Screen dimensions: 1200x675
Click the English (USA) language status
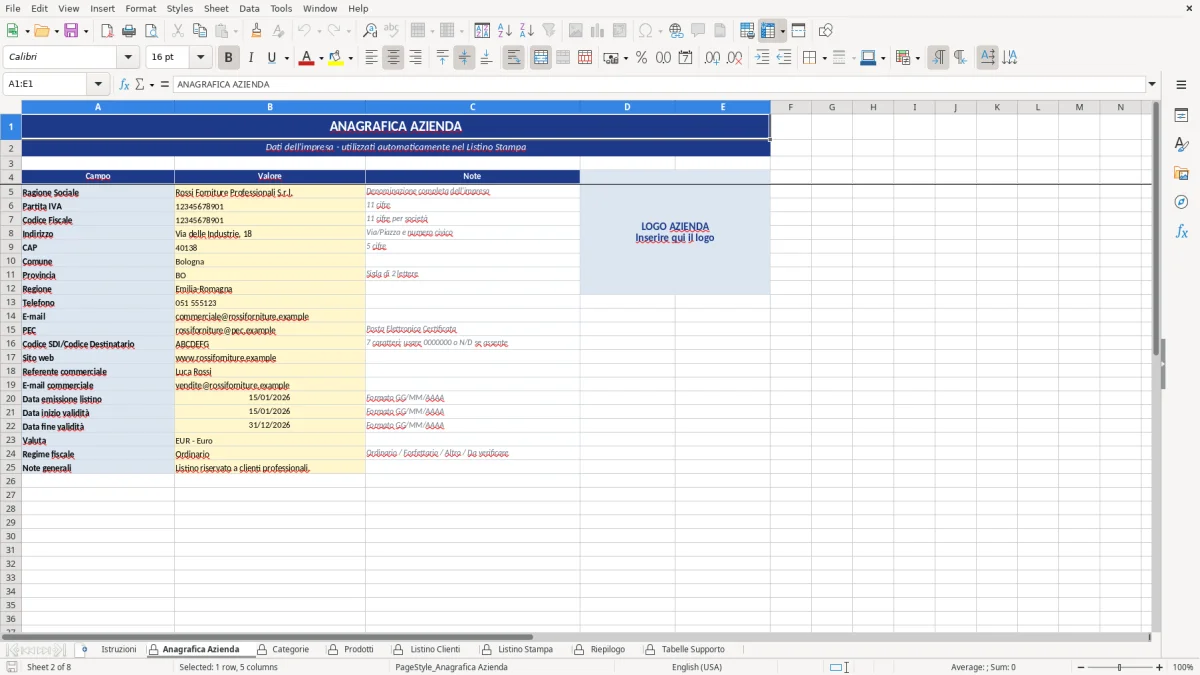click(697, 667)
